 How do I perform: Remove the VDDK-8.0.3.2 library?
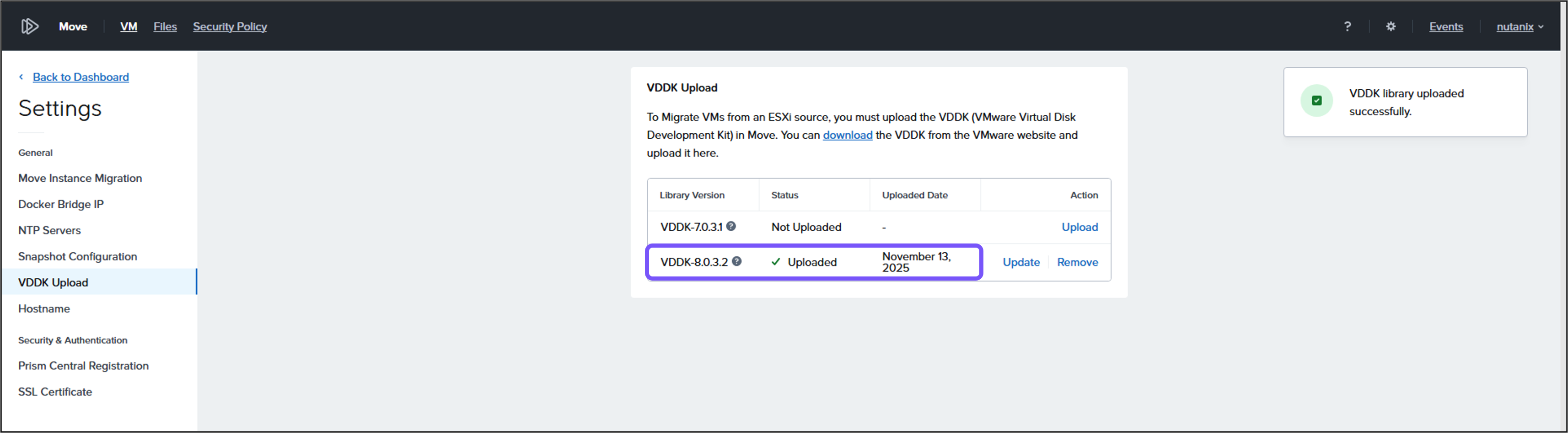coord(1077,261)
